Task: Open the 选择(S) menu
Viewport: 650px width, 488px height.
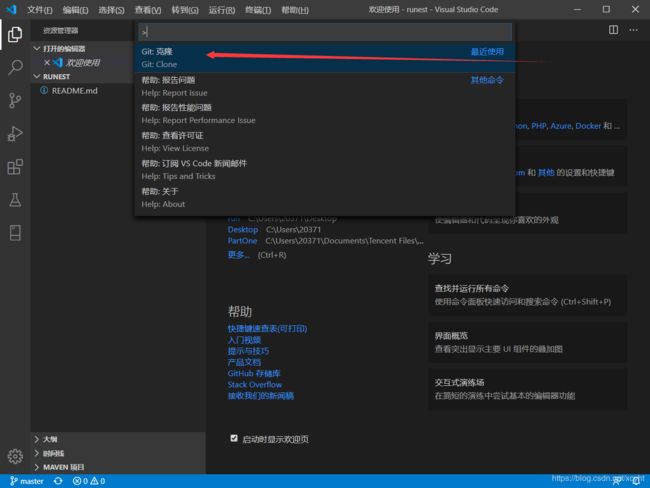Action: pyautogui.click(x=111, y=10)
